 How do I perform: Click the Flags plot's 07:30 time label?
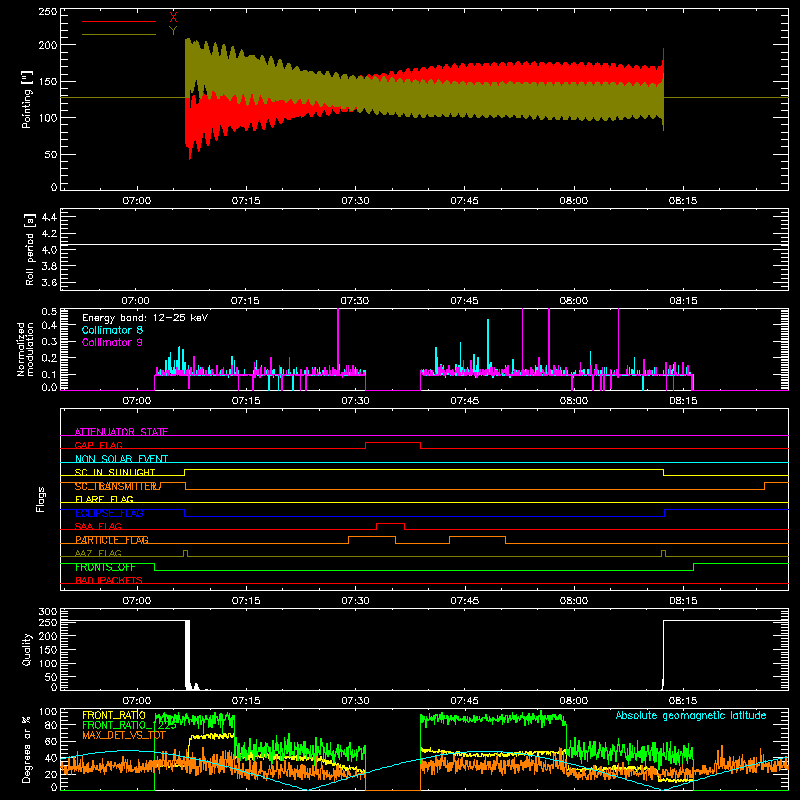[355, 601]
